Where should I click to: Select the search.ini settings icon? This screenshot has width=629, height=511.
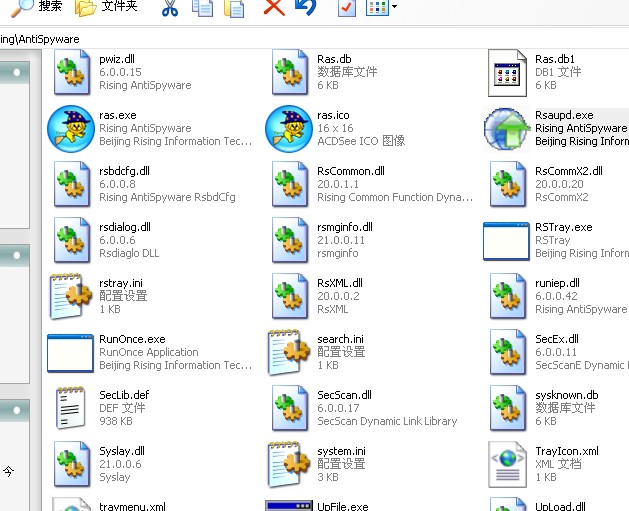[x=289, y=353]
